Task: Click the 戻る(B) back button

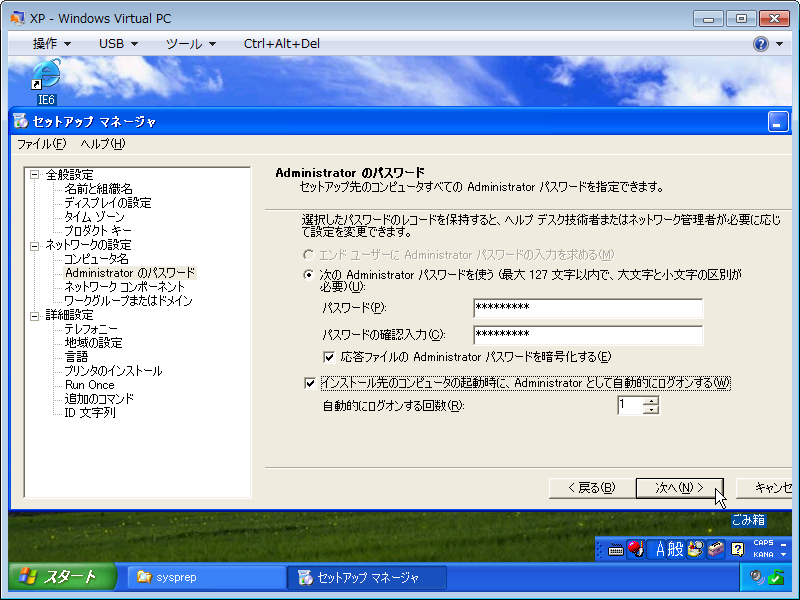Action: tap(592, 488)
